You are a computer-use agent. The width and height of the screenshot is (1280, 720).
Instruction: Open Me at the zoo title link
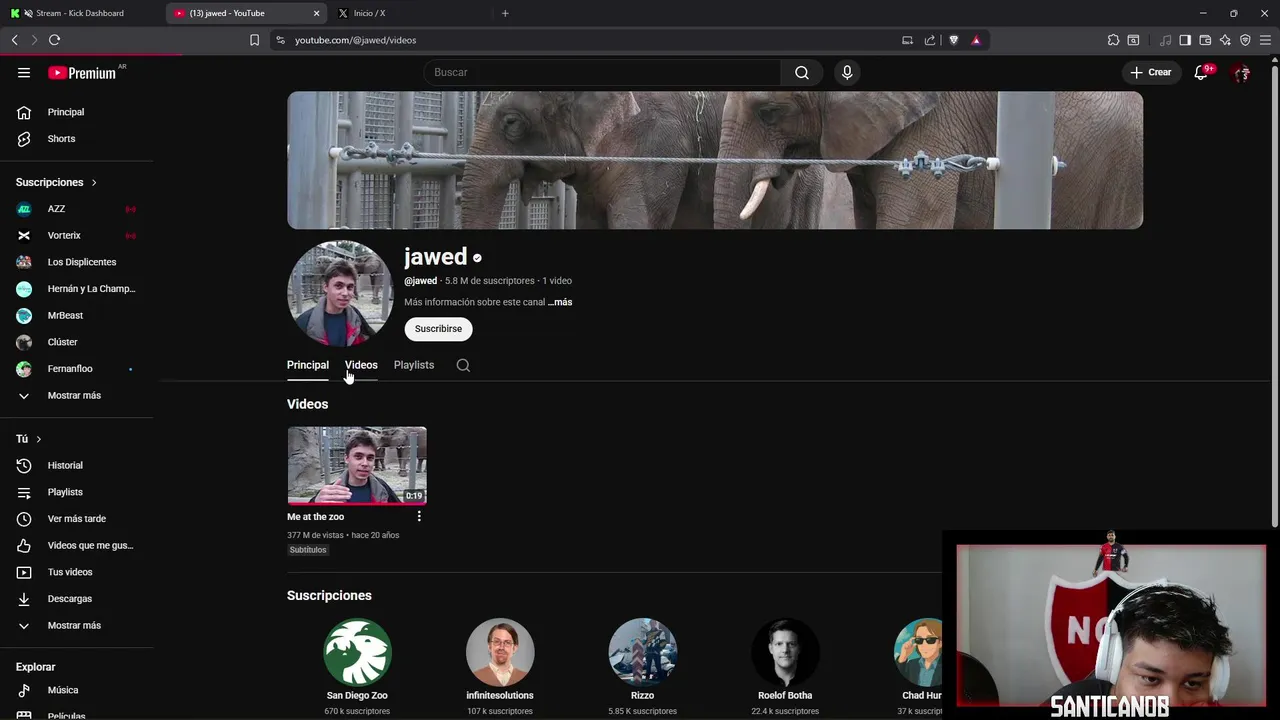coord(316,517)
